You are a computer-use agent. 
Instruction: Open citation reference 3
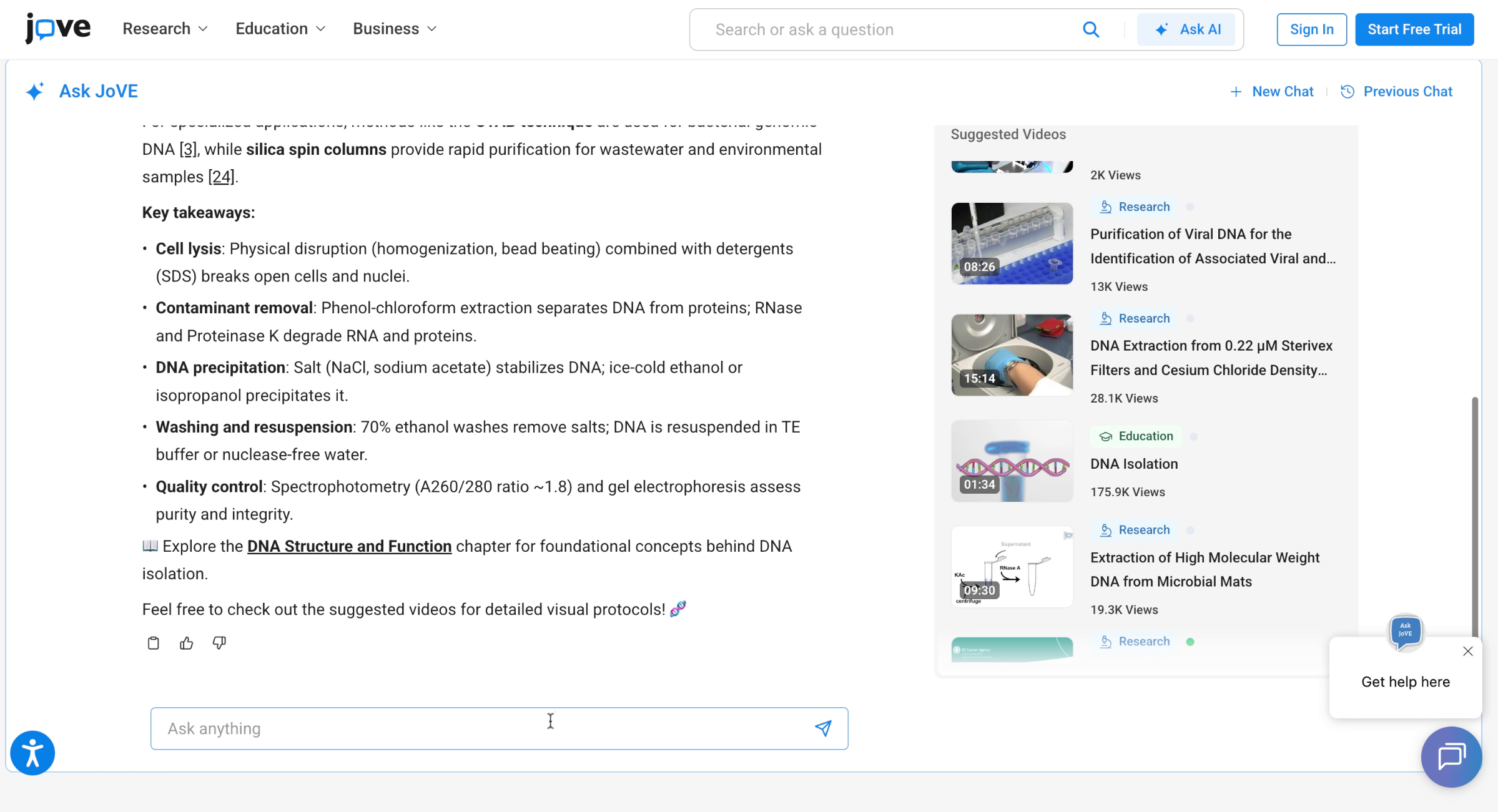(188, 149)
